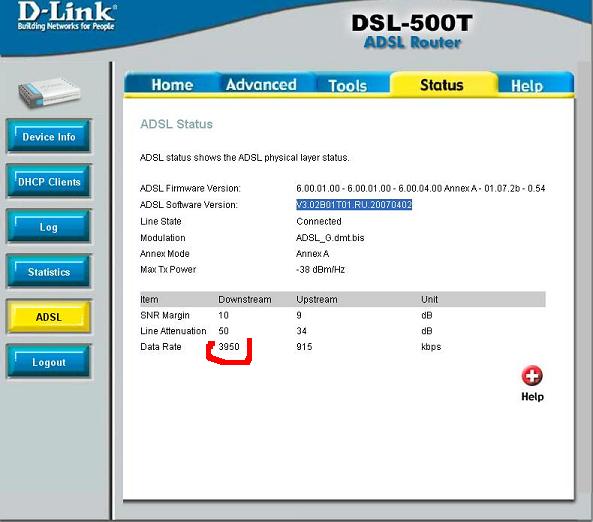Click the Annex Mode value Annex A
The height and width of the screenshot is (522, 593).
[x=312, y=253]
